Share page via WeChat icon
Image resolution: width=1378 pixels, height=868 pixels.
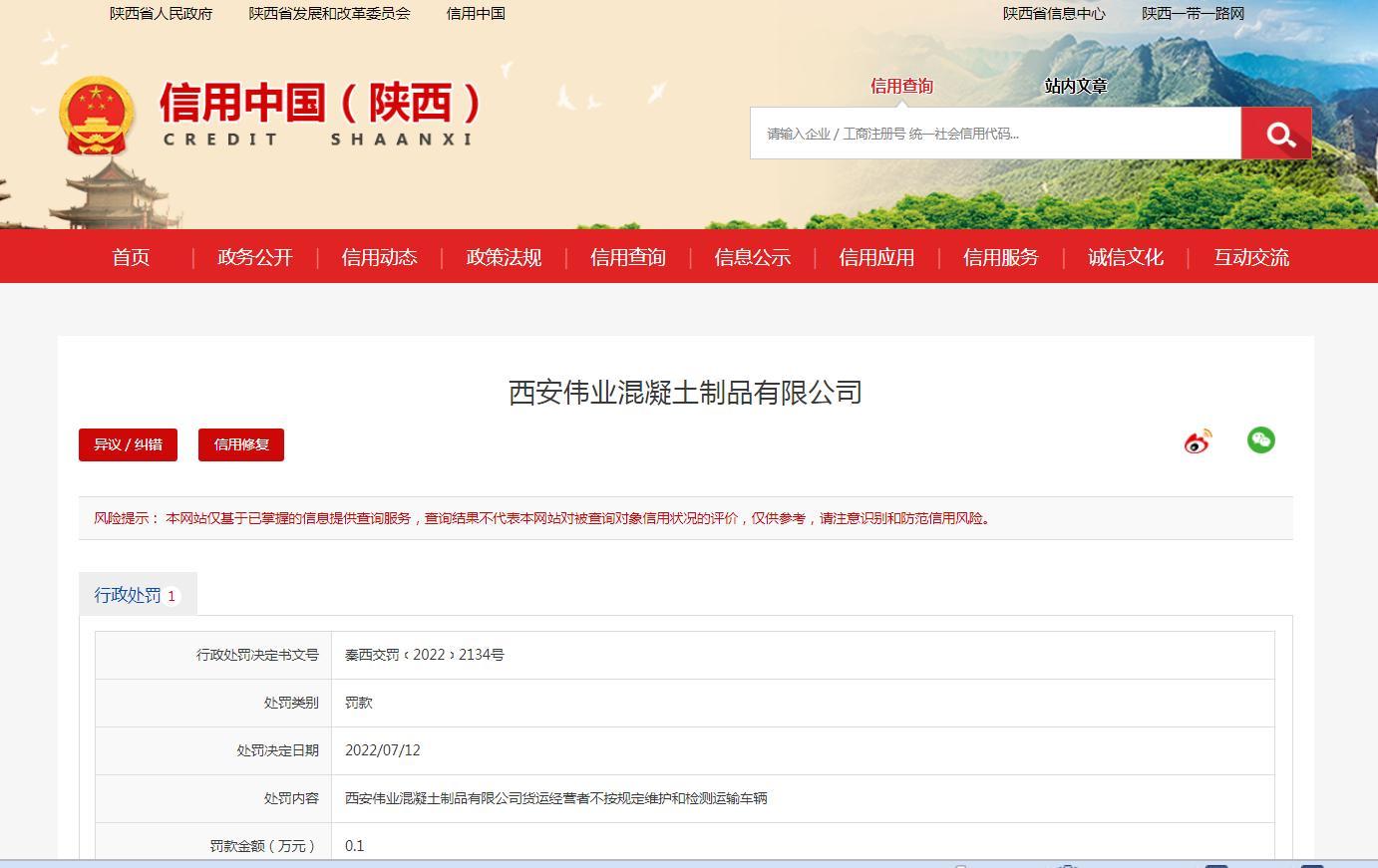click(1260, 440)
